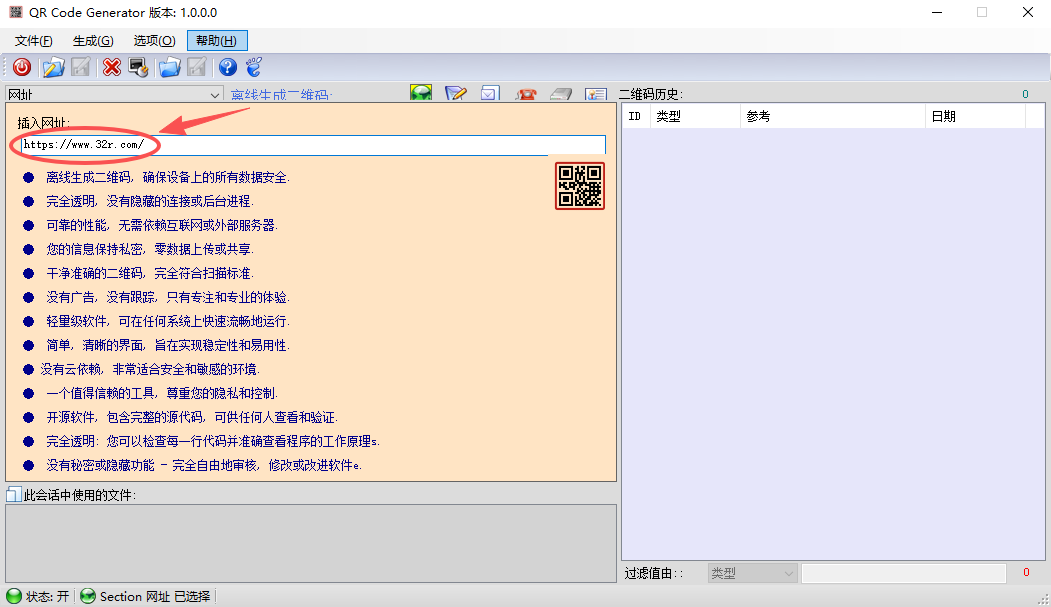The width and height of the screenshot is (1051, 607).
Task: Click the blue footprint toolbar icon
Action: click(x=254, y=67)
